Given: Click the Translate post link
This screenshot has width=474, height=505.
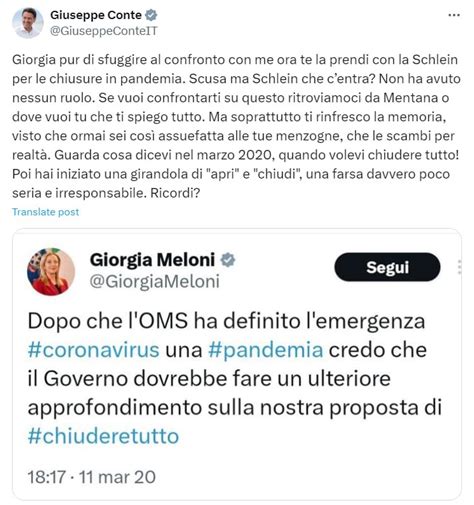Looking at the screenshot, I should (x=46, y=212).
